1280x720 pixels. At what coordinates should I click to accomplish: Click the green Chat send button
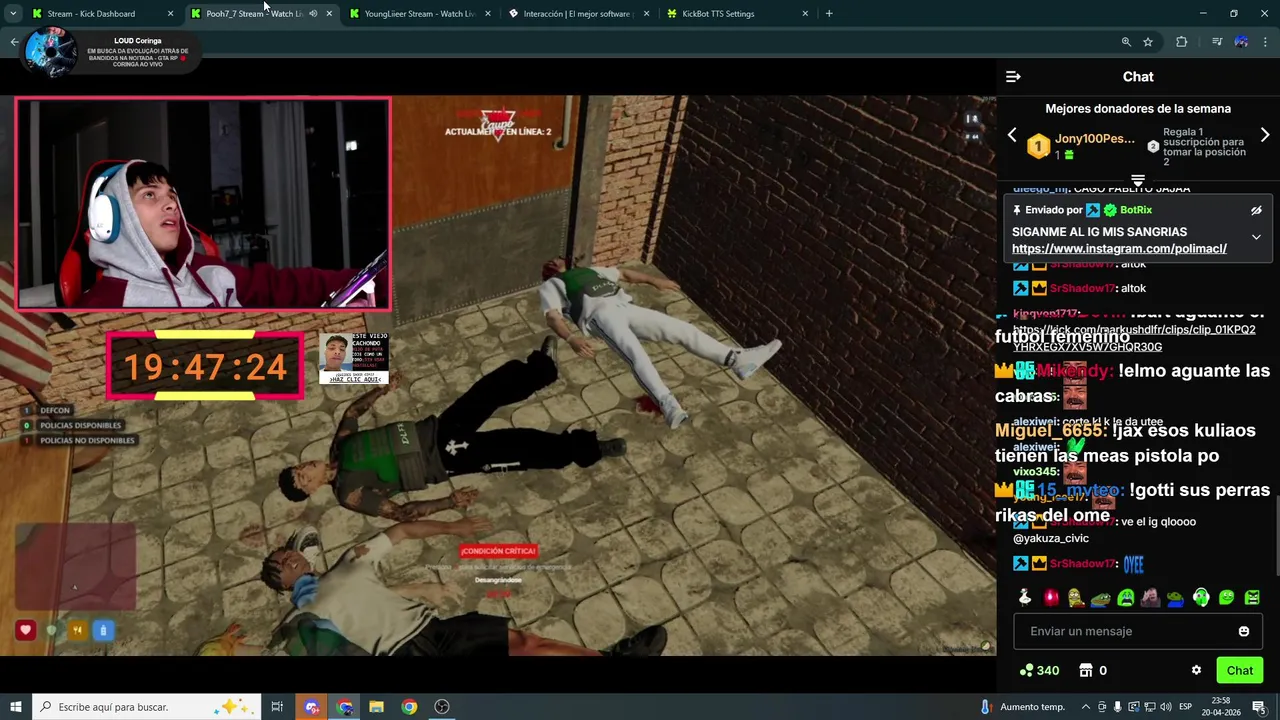click(x=1240, y=671)
